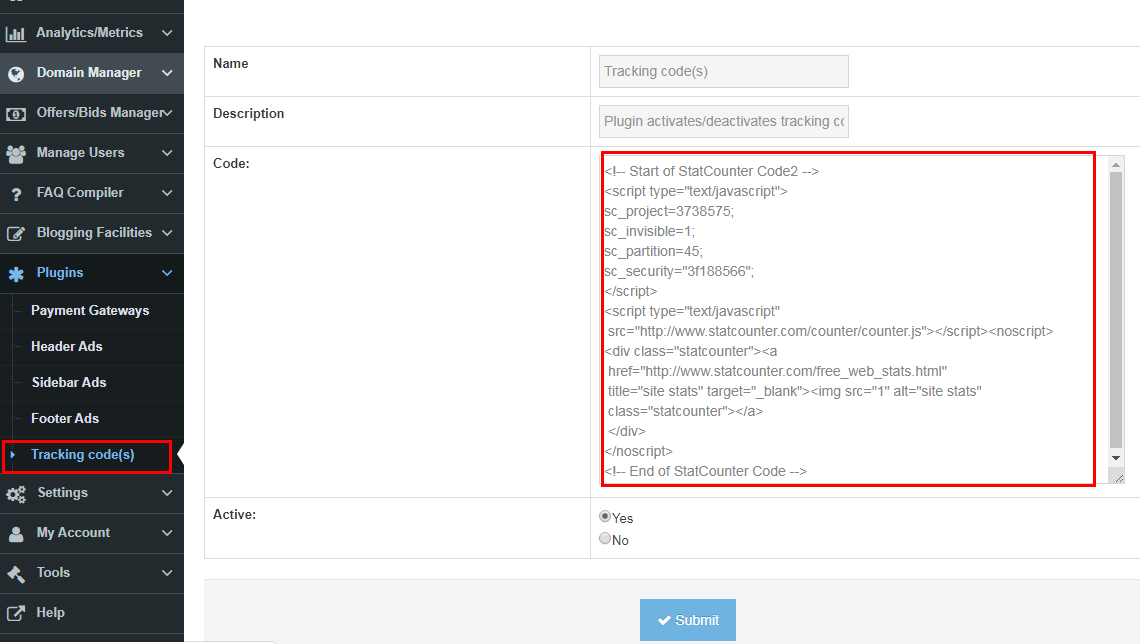Viewport: 1140px width, 644px height.
Task: Click the Help external link icon
Action: click(16, 613)
